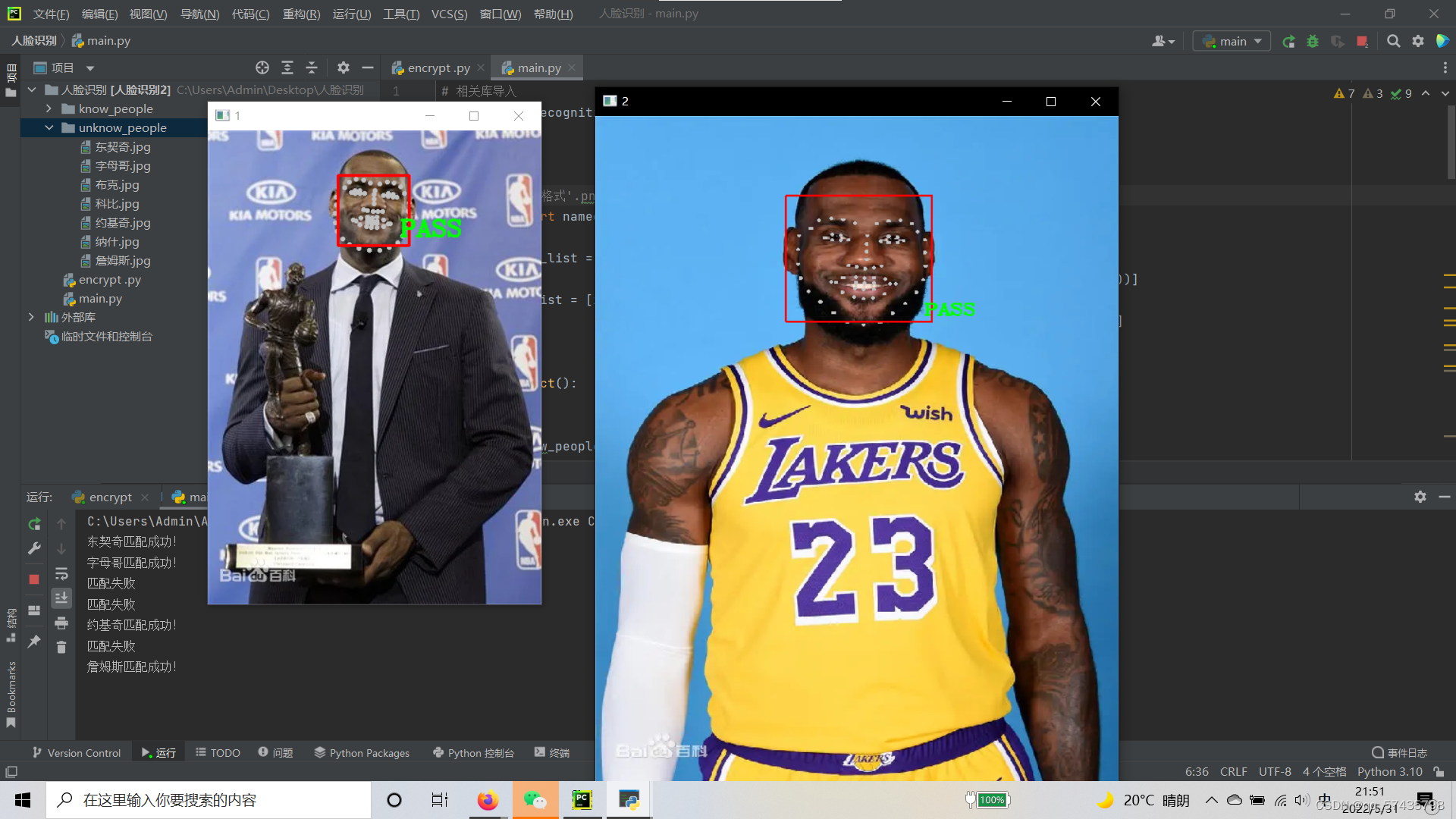Click the run with coverage icon
The height and width of the screenshot is (819, 1456).
[1338, 41]
